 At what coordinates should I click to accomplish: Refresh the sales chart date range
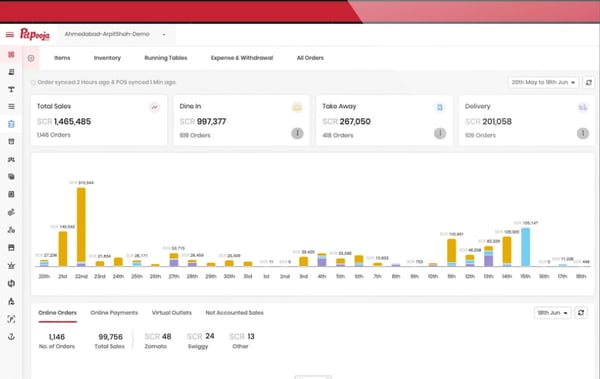(x=589, y=82)
